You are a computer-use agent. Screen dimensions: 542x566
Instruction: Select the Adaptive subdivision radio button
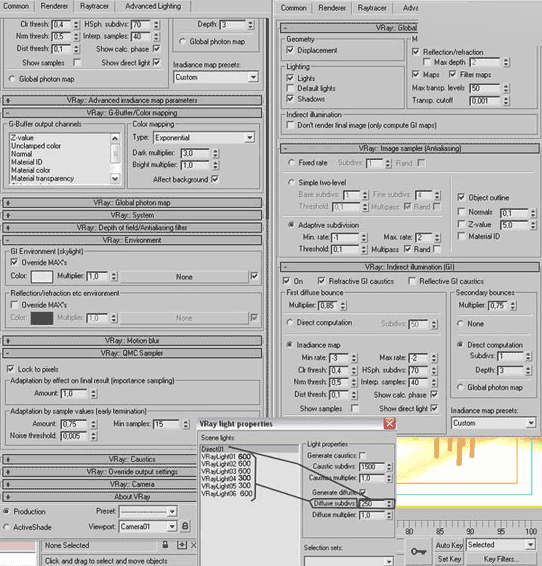pos(291,225)
